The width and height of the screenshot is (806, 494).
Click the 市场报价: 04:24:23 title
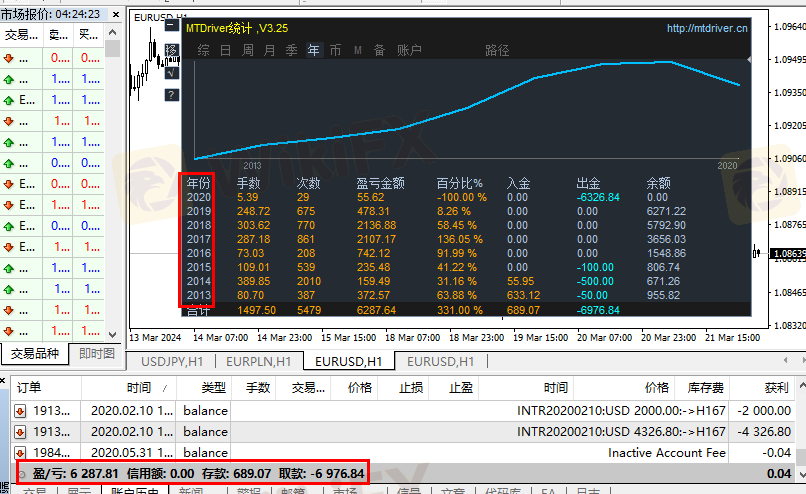pyautogui.click(x=50, y=14)
